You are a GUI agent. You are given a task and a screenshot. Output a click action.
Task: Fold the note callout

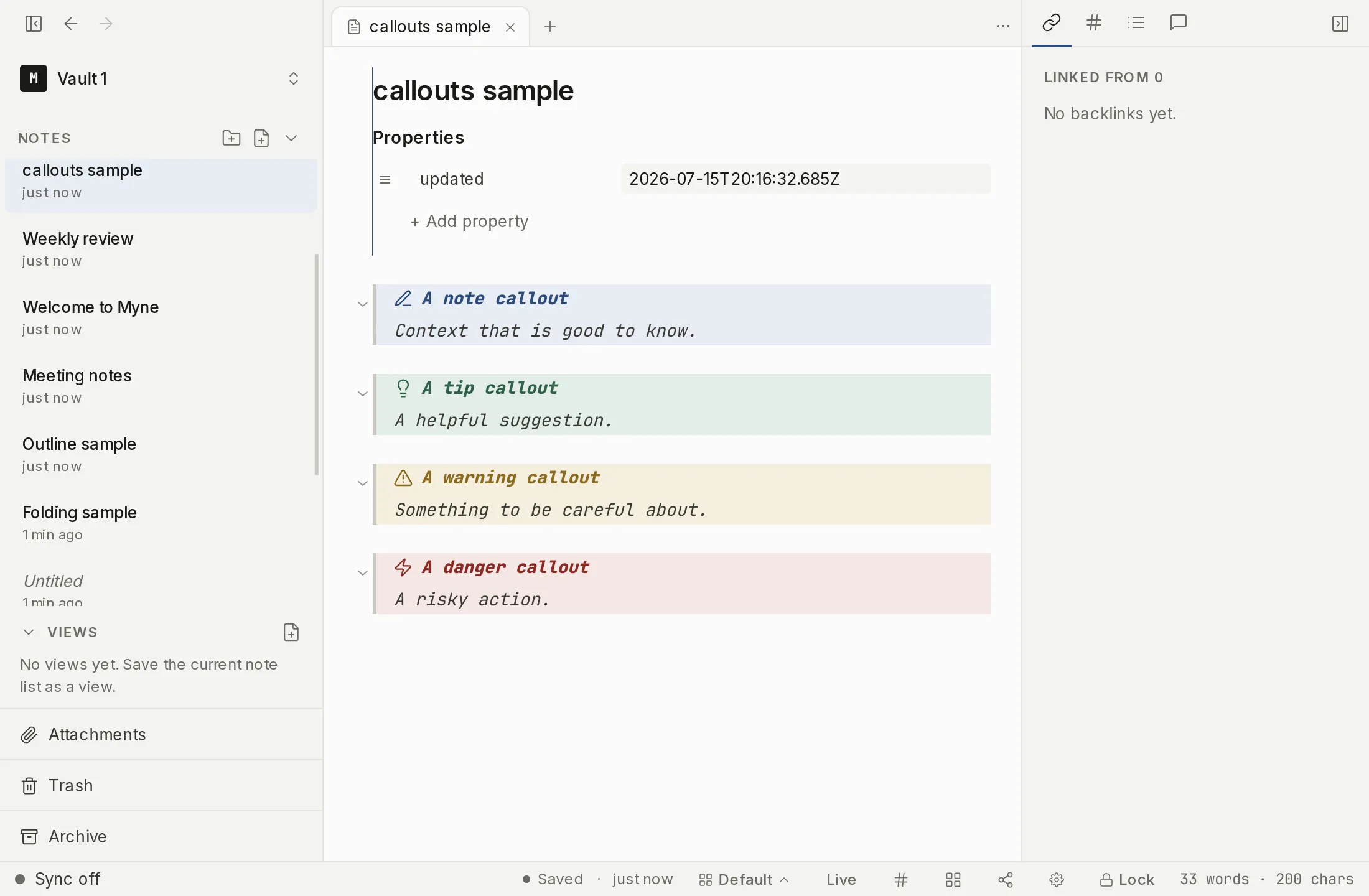click(x=363, y=304)
